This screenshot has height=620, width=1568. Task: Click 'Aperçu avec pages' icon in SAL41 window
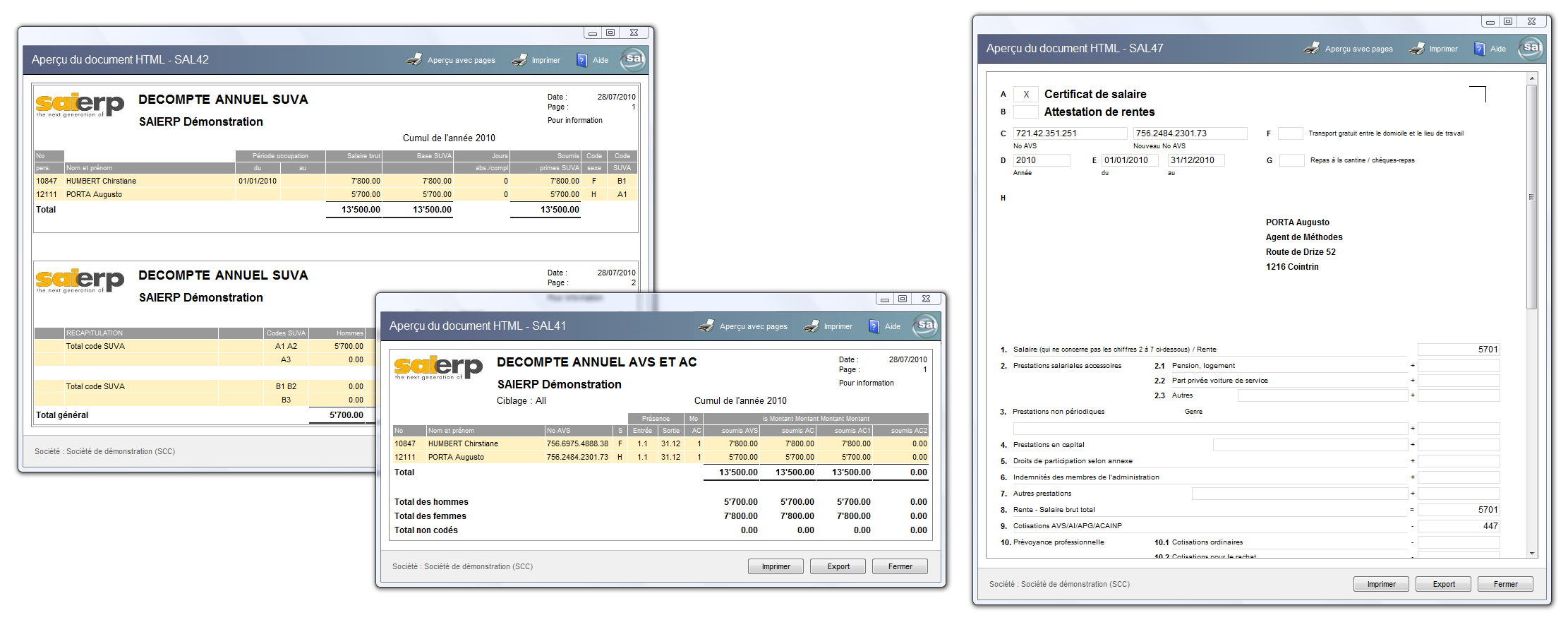click(706, 326)
